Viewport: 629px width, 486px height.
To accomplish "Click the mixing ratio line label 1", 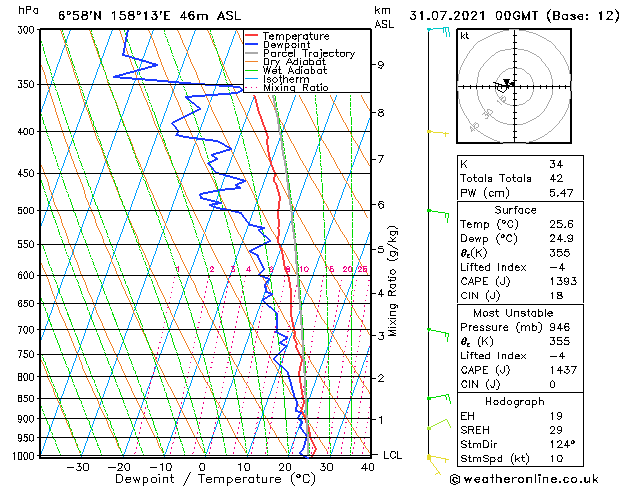I will 177,269.
